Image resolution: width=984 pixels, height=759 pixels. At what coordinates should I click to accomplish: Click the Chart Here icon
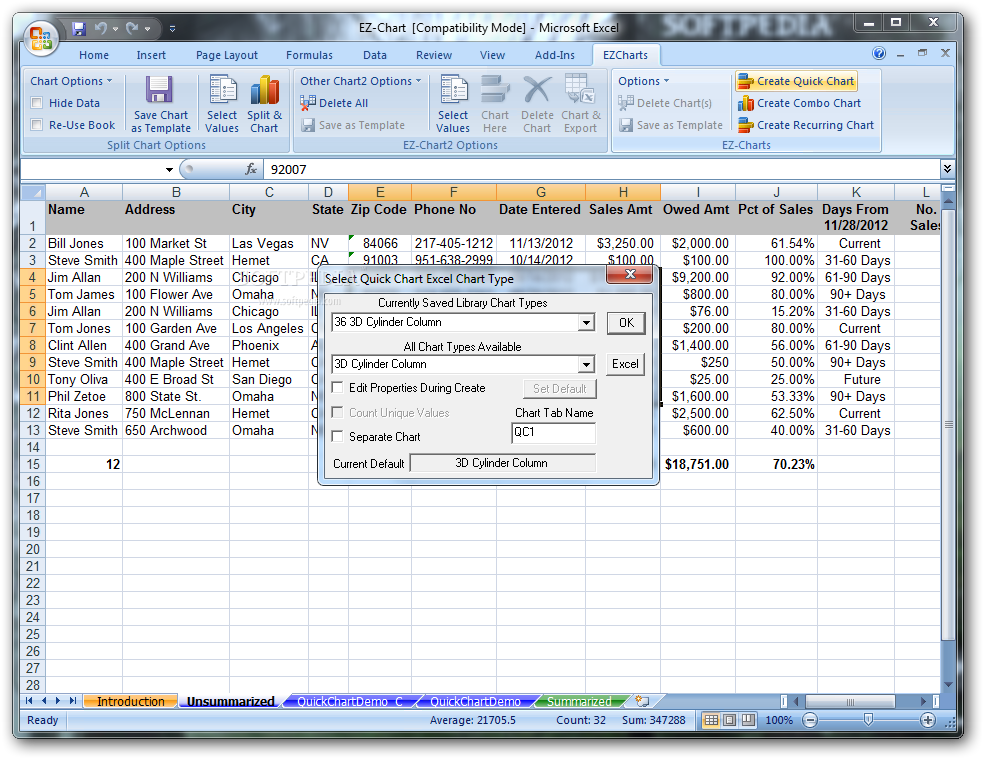[x=495, y=104]
